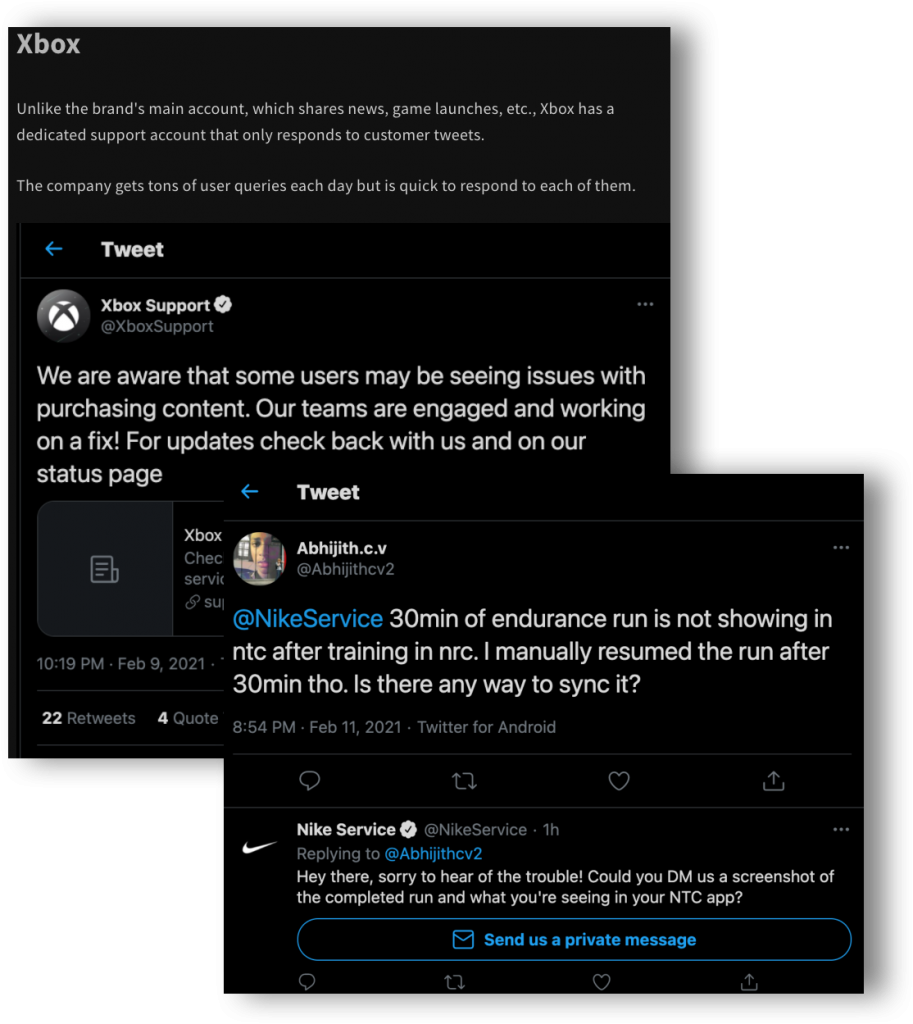Share the Nike Service reply
The height and width of the screenshot is (1024, 913).
point(748,983)
